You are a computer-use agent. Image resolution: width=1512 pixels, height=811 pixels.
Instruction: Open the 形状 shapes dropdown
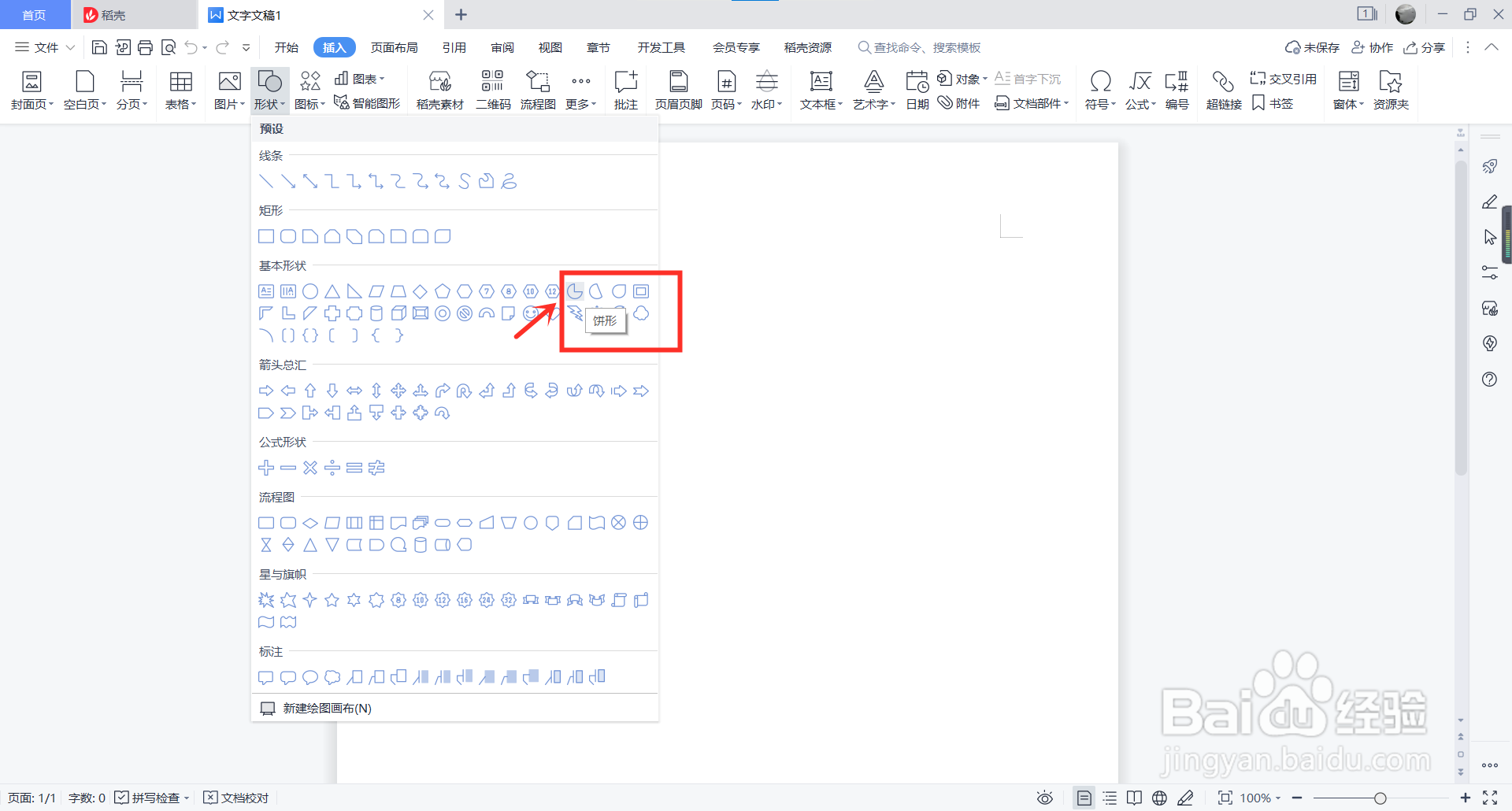[269, 90]
